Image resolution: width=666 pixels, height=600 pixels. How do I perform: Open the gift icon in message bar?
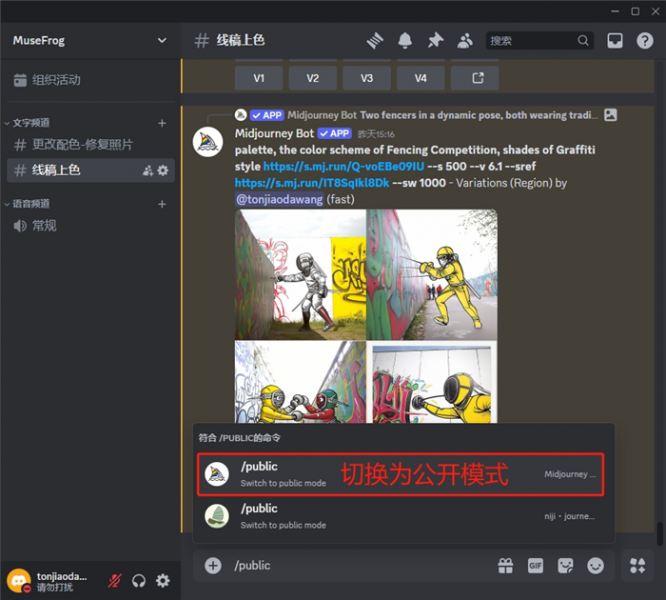pos(505,566)
